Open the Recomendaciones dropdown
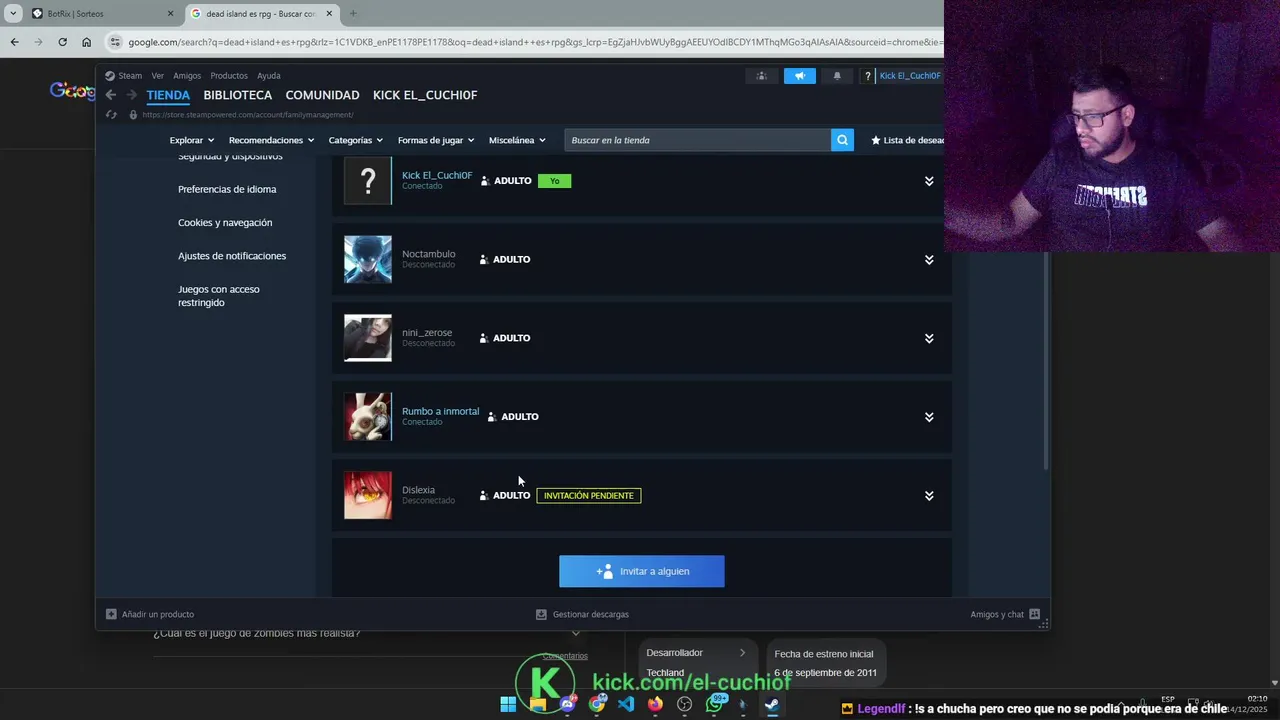 (x=271, y=140)
